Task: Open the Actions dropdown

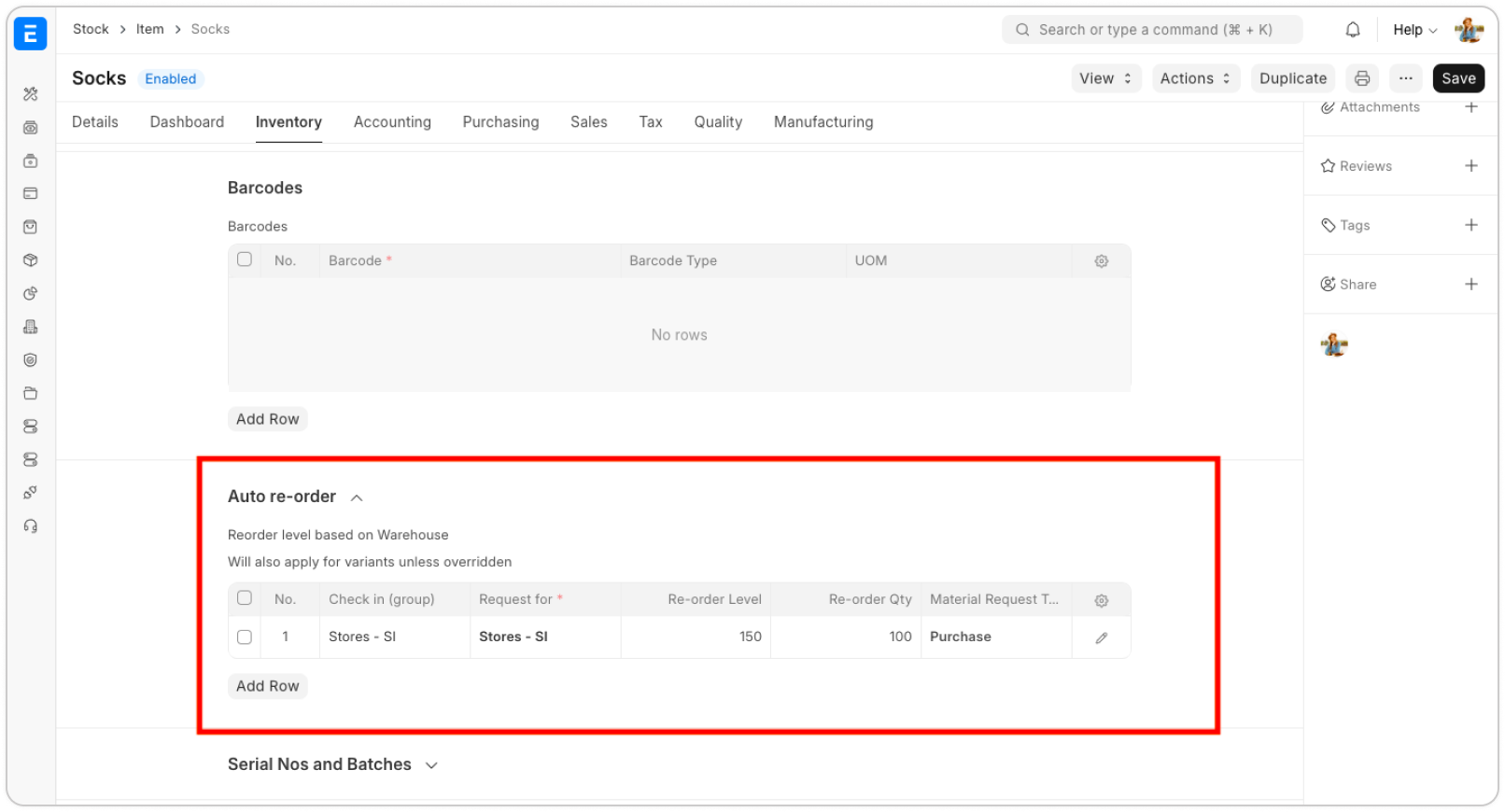Action: [1196, 78]
